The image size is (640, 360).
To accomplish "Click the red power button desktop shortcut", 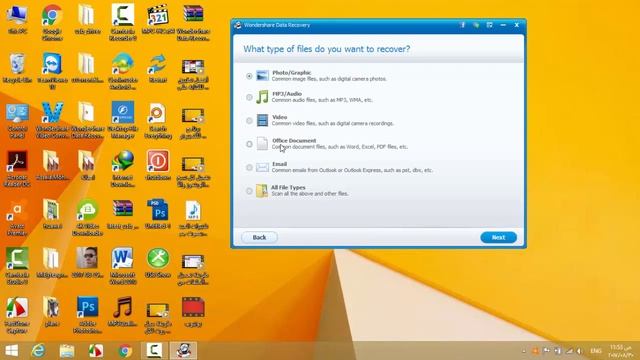I will (158, 165).
